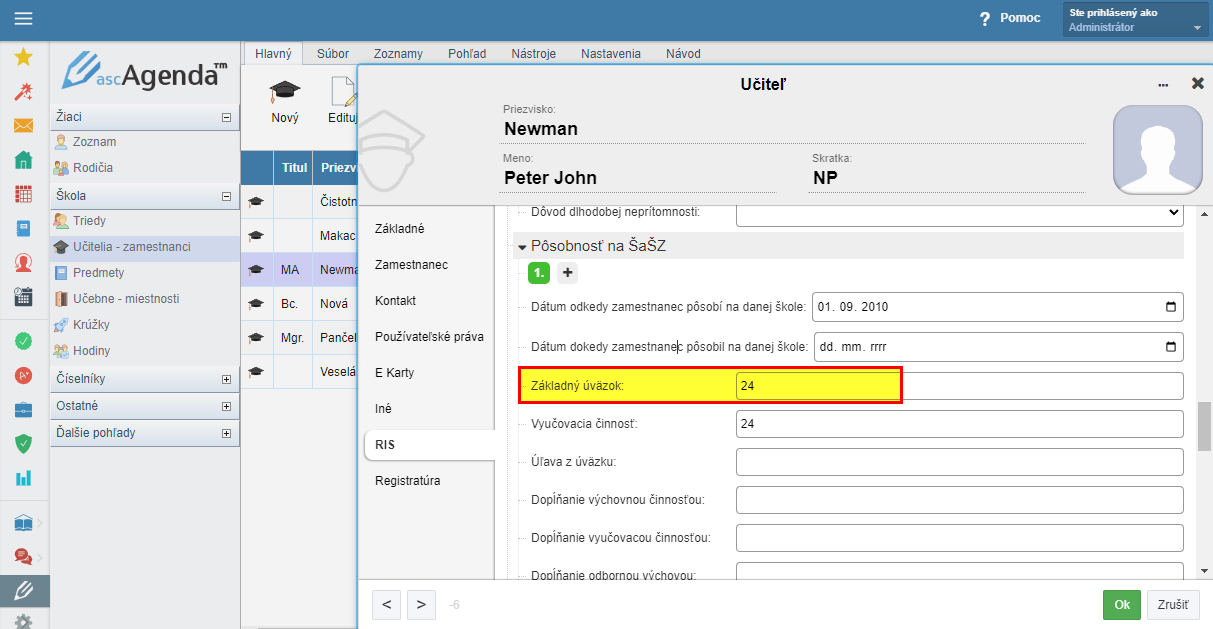Click the yellow star favorites icon
Image resolution: width=1213 pixels, height=629 pixels.
point(23,57)
